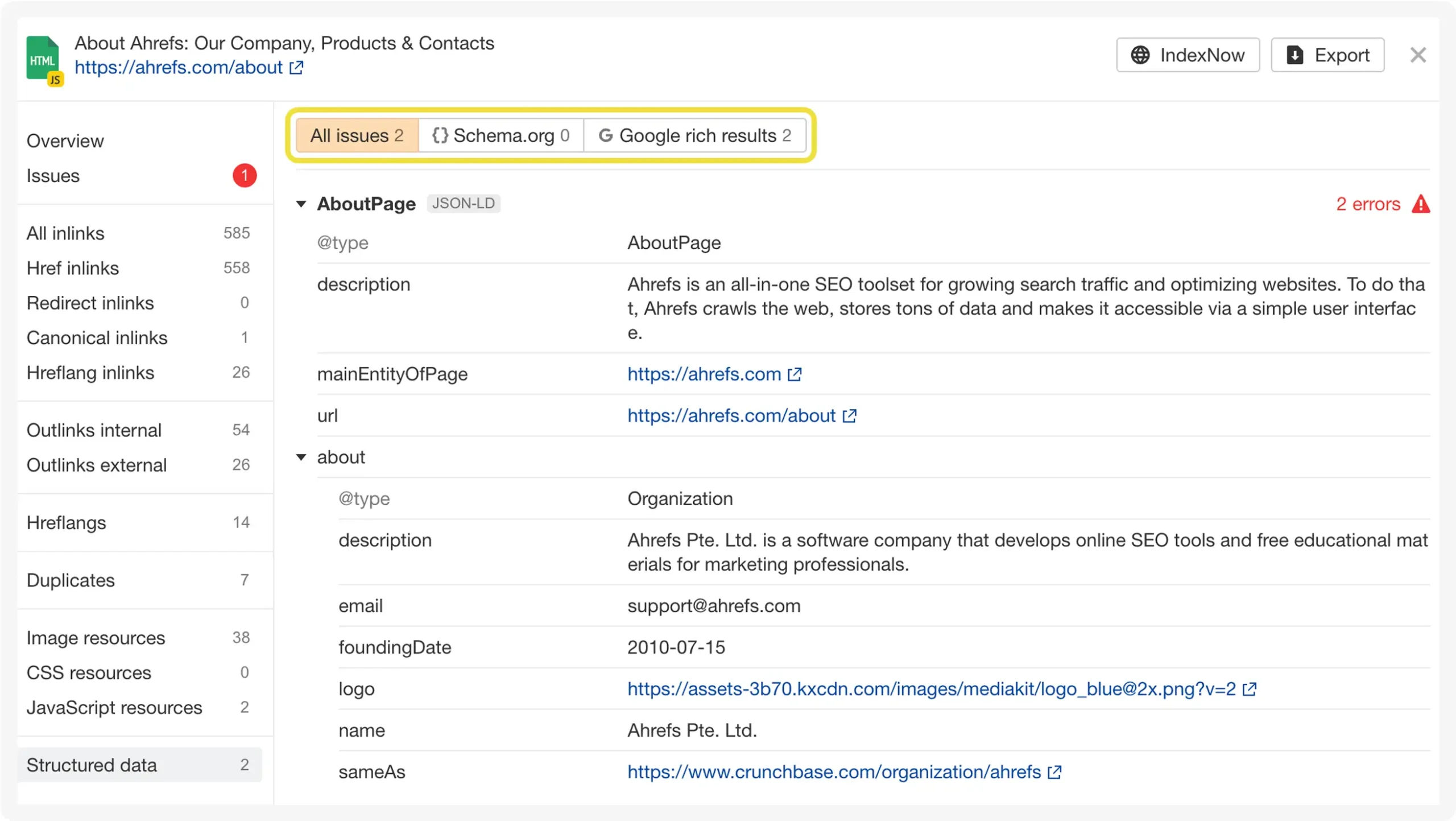Click the All inlinks count 585

point(237,233)
